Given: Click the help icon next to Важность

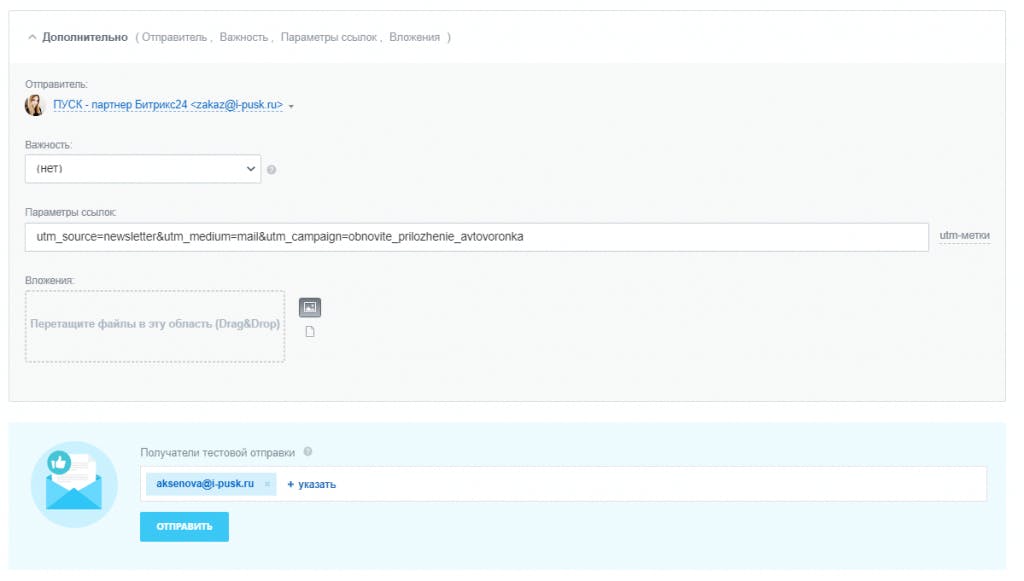Looking at the screenshot, I should 272,170.
